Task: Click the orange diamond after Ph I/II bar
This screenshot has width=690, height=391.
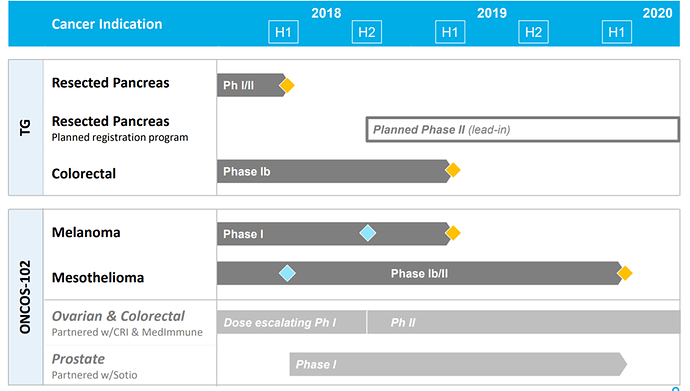Action: (x=287, y=85)
